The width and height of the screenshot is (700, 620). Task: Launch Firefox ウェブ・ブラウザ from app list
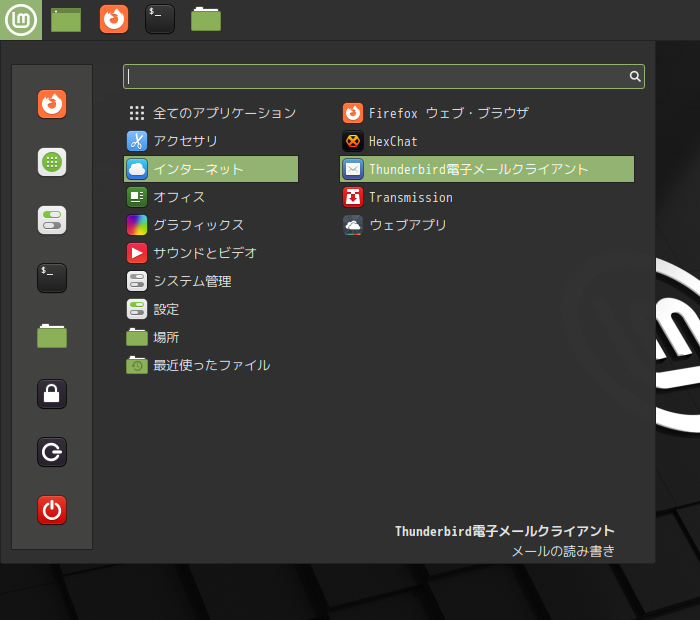pyautogui.click(x=487, y=113)
